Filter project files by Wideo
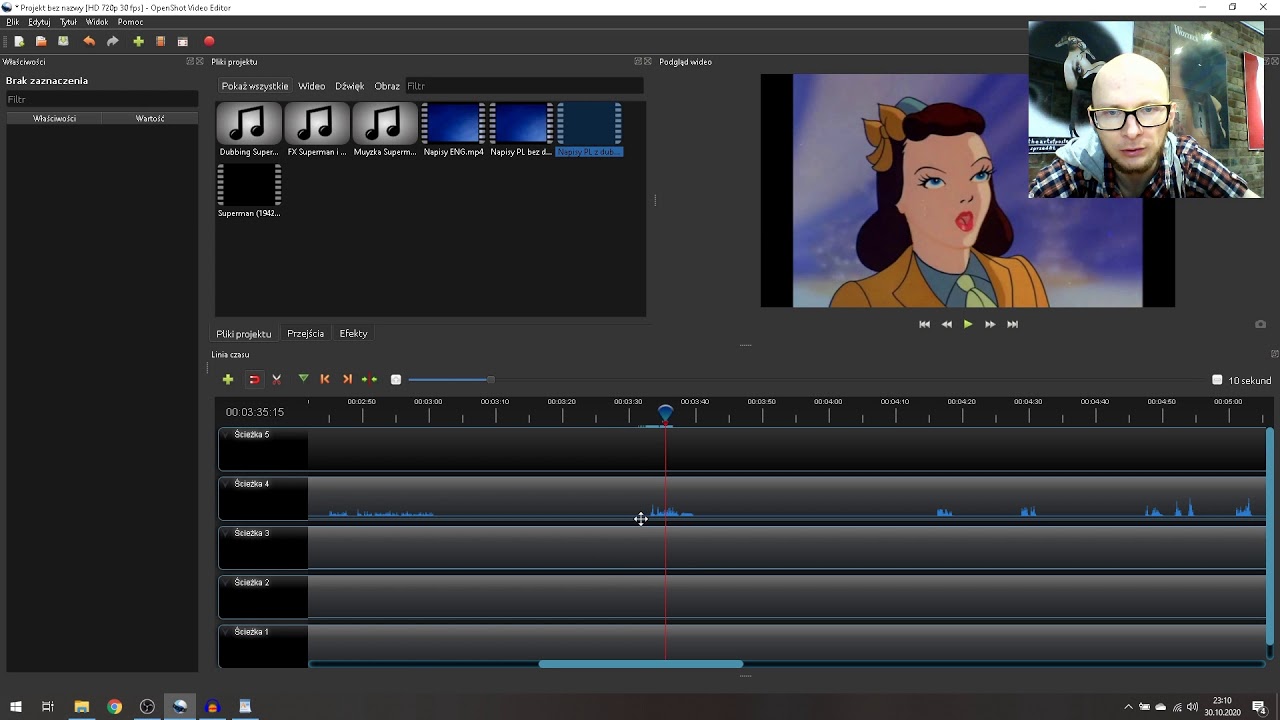Viewport: 1280px width, 720px height. point(312,86)
